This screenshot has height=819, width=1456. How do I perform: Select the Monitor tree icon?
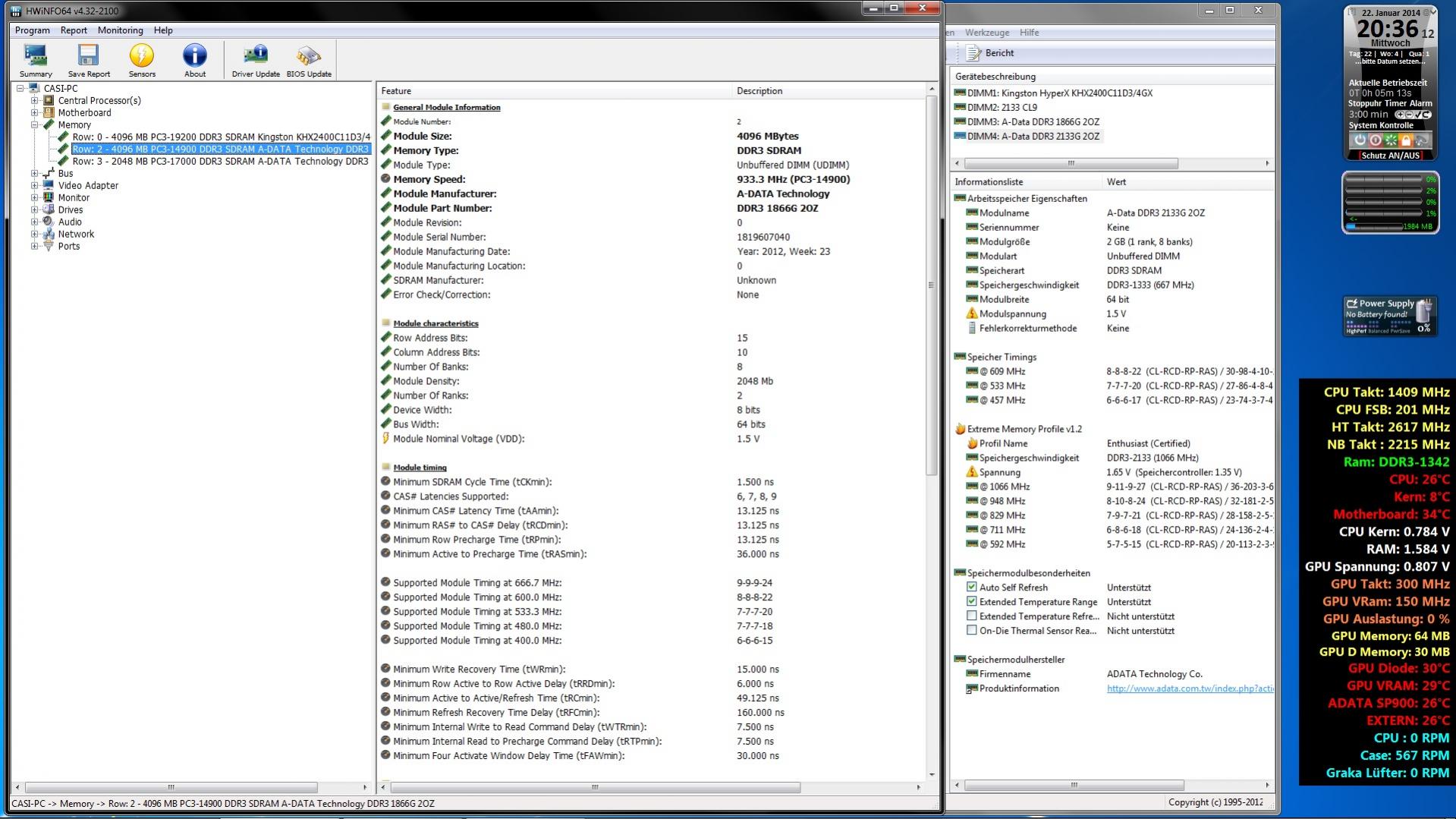pos(49,197)
